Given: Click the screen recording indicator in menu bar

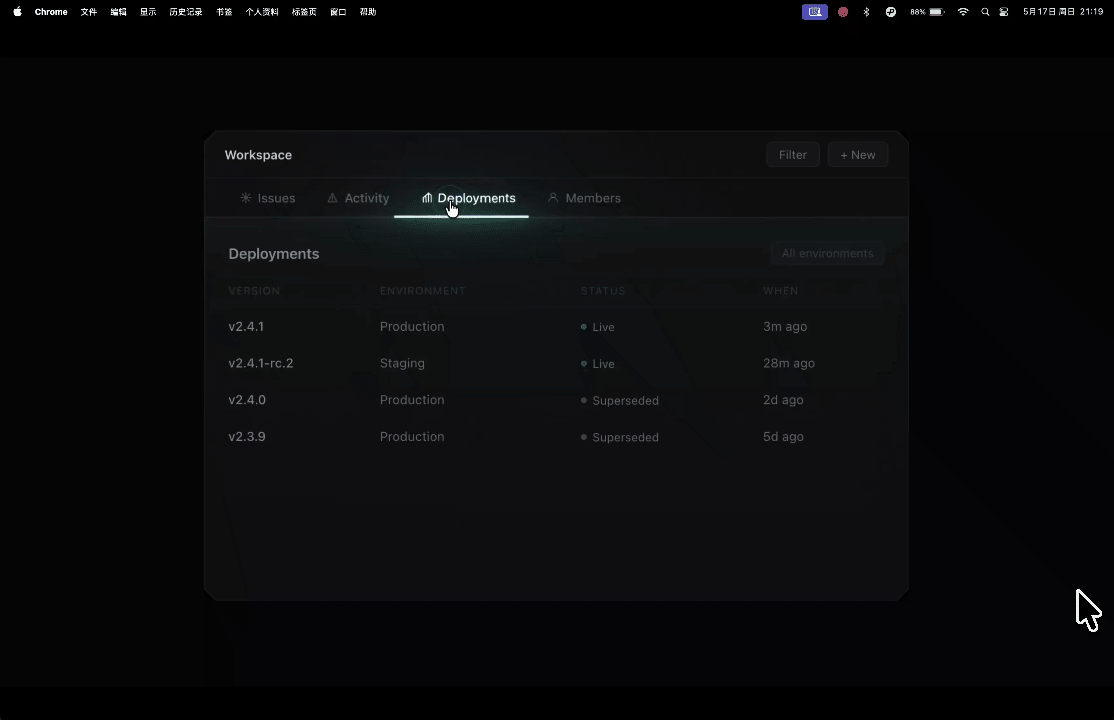Looking at the screenshot, I should coord(815,11).
